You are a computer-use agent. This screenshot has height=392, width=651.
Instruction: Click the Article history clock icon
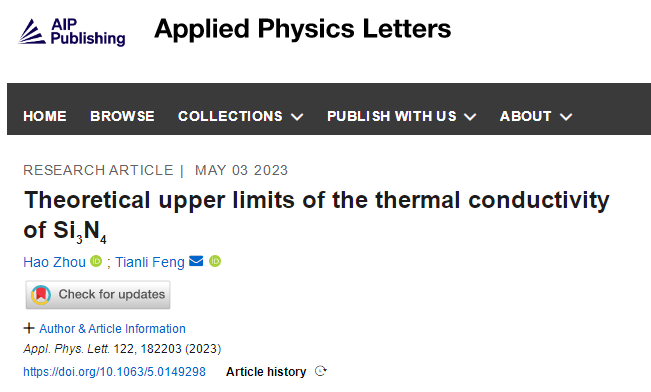321,371
